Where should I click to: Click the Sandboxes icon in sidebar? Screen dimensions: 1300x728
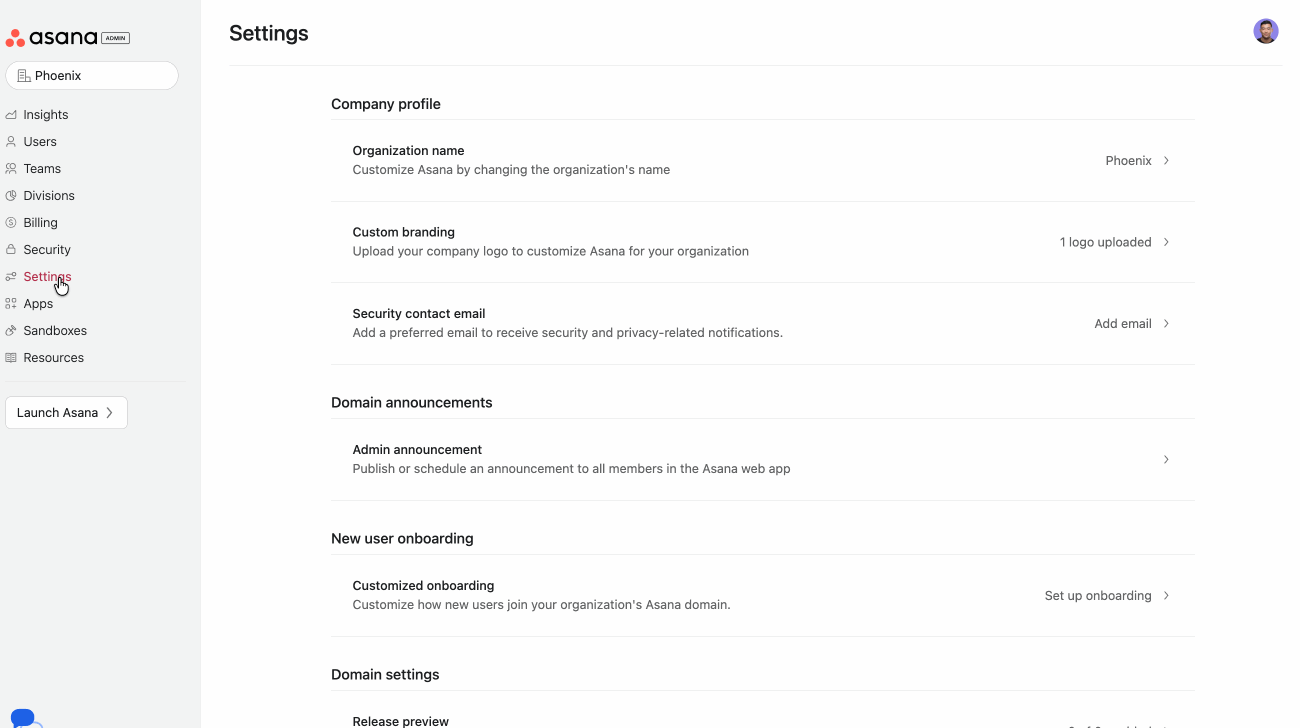point(11,331)
